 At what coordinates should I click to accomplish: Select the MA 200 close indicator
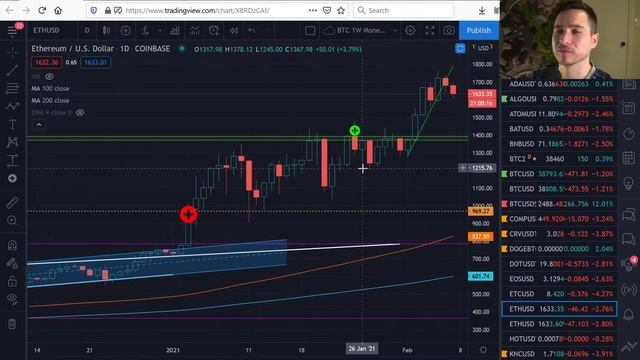(50, 100)
